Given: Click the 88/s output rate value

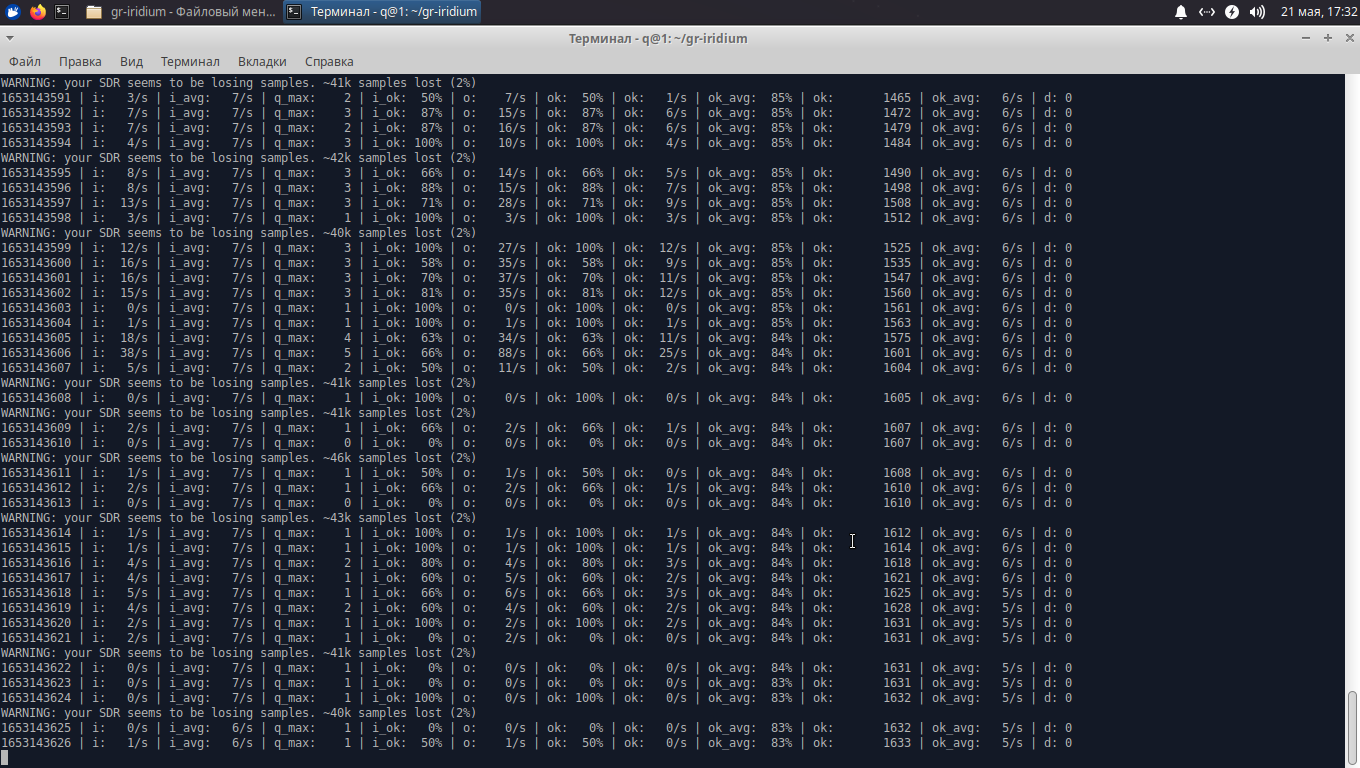Looking at the screenshot, I should [x=512, y=353].
